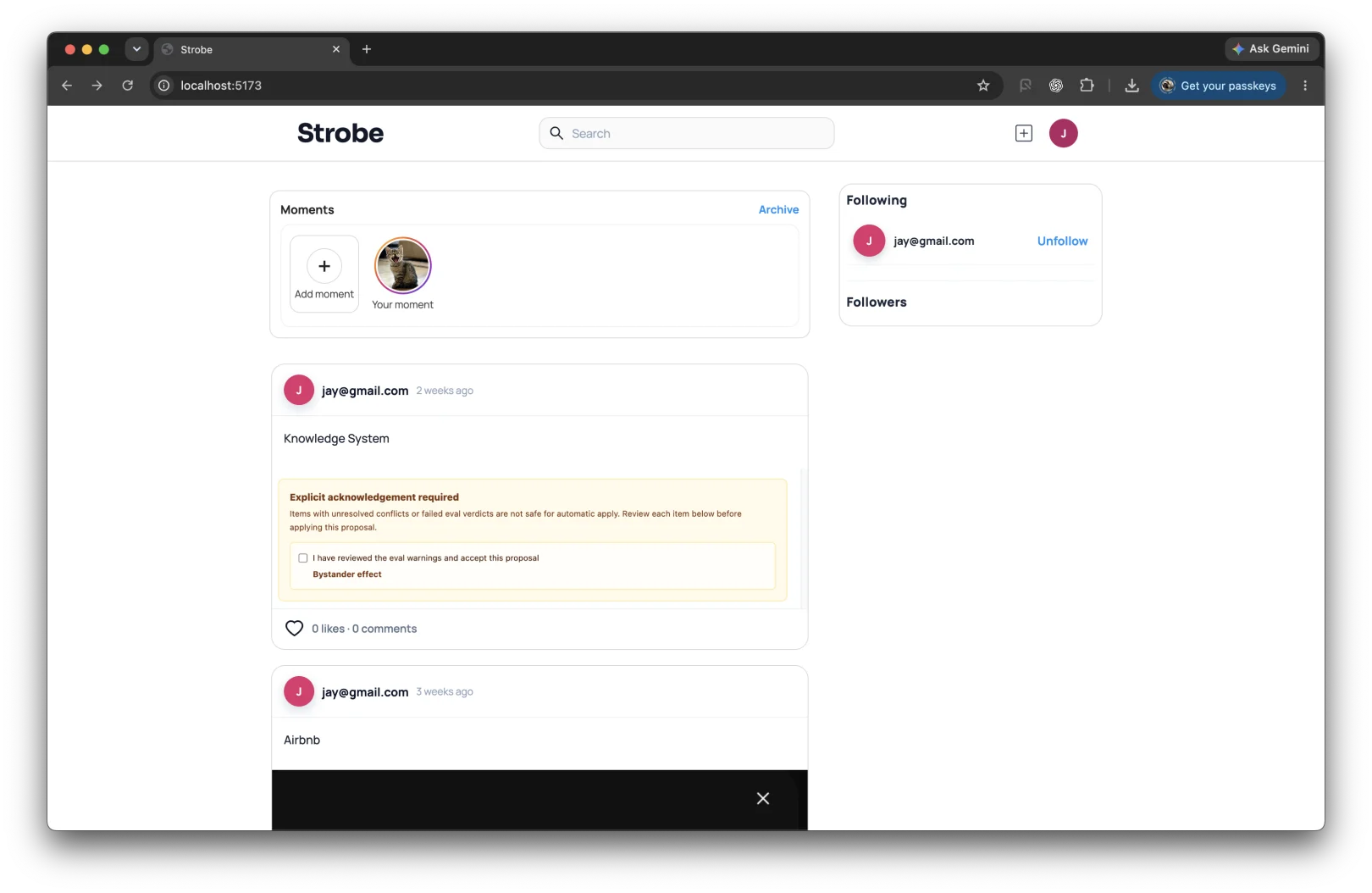
Task: Click jay@gmail.com avatar in Following panel
Action: (x=869, y=241)
